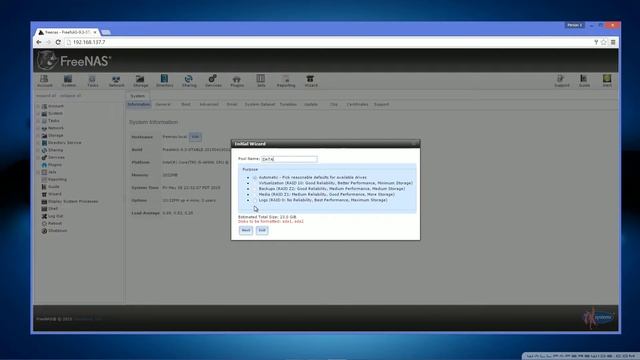Focus the Pool Name input field

[x=289, y=159]
